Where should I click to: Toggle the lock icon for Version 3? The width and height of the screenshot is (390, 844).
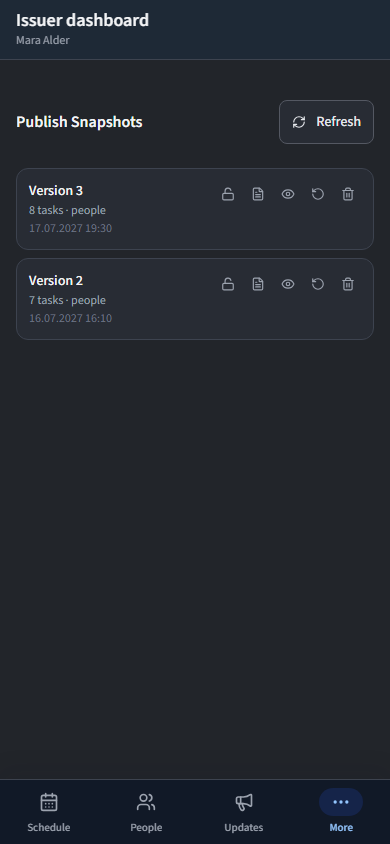(x=228, y=194)
